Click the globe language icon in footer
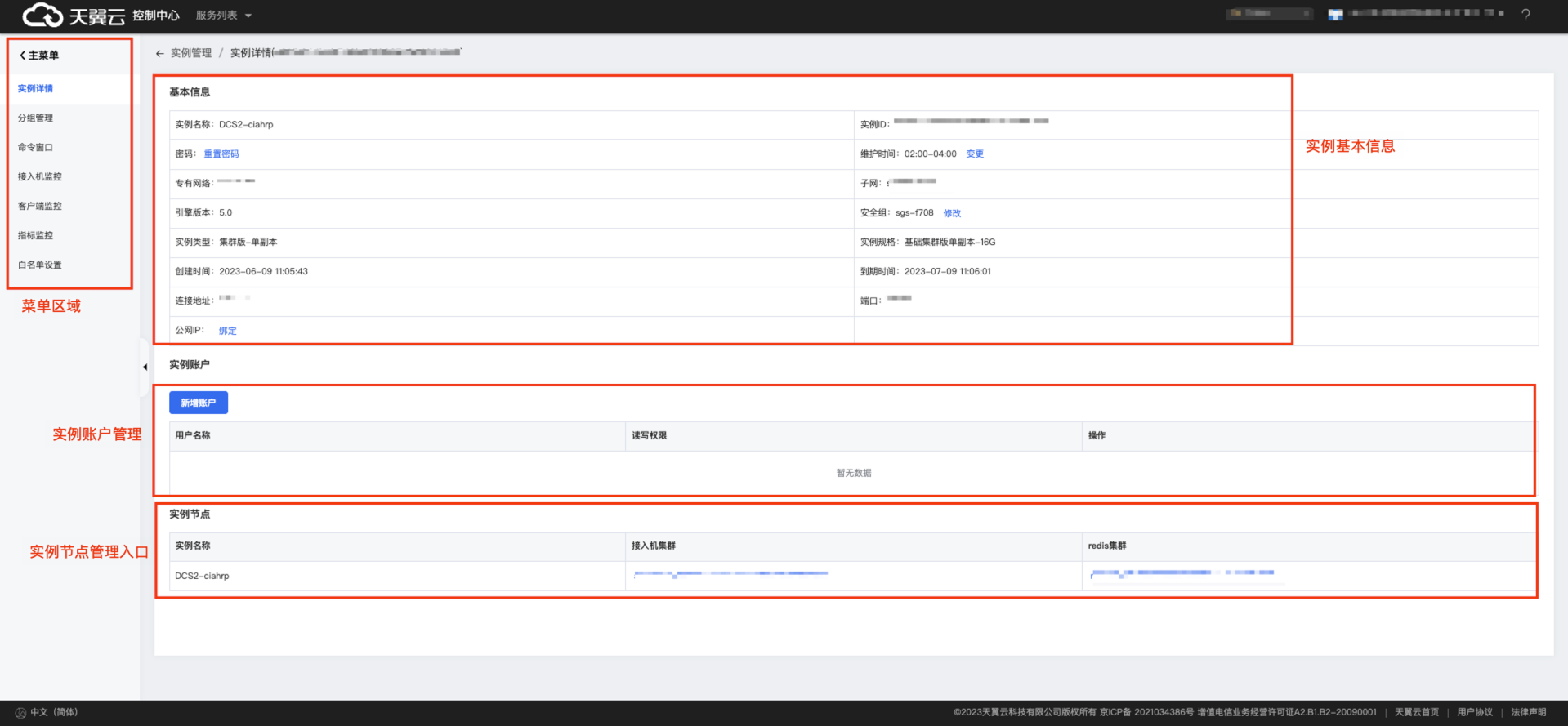This screenshot has height=726, width=1568. point(20,712)
